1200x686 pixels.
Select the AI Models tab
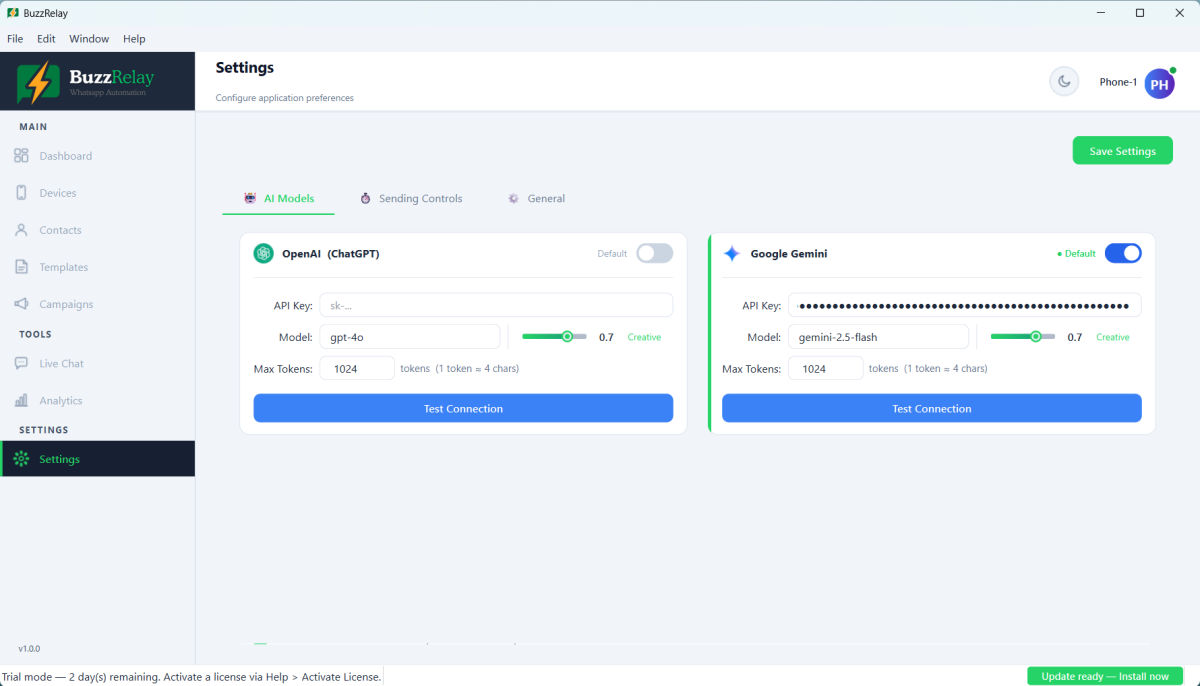[279, 198]
